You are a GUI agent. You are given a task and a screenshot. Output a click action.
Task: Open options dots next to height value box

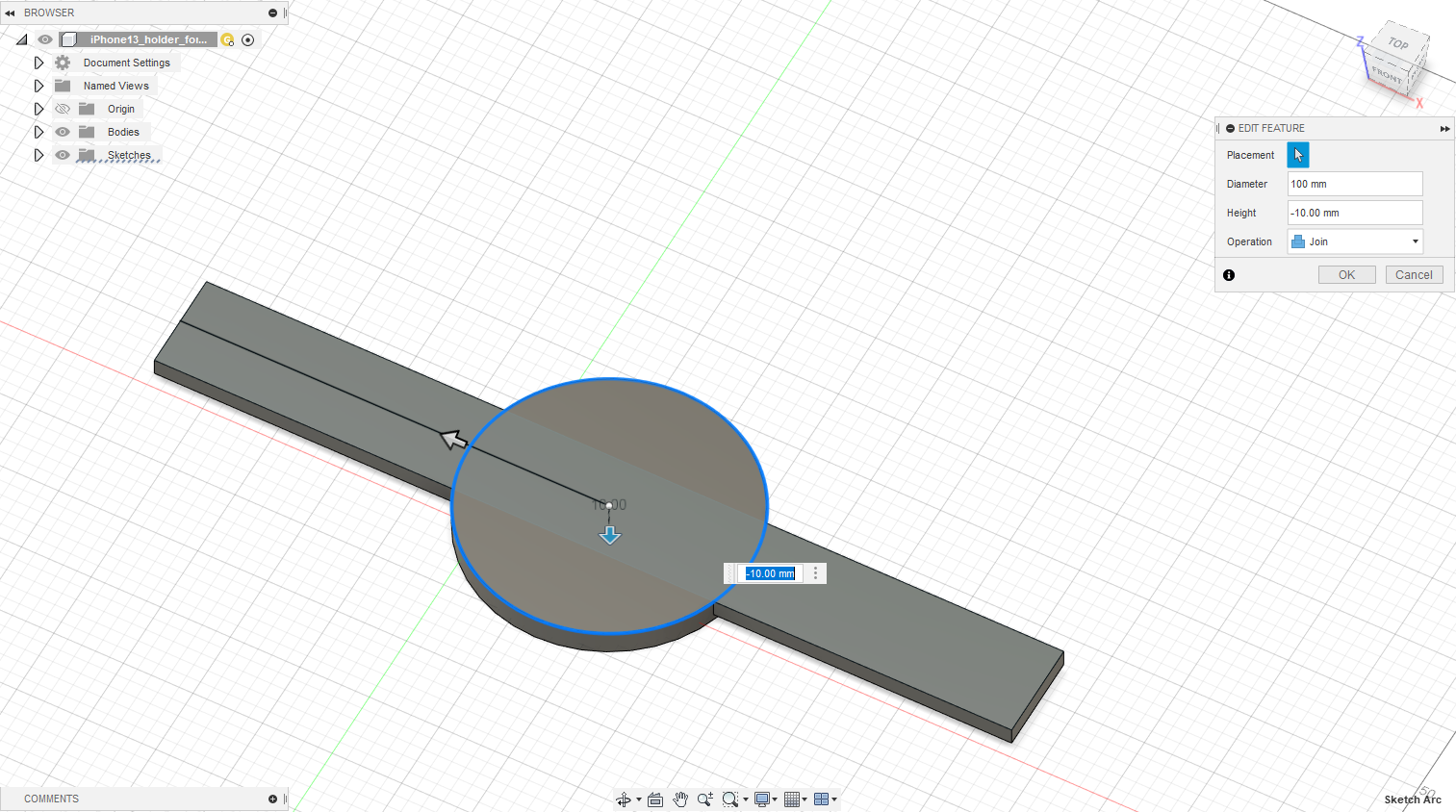pyautogui.click(x=815, y=573)
